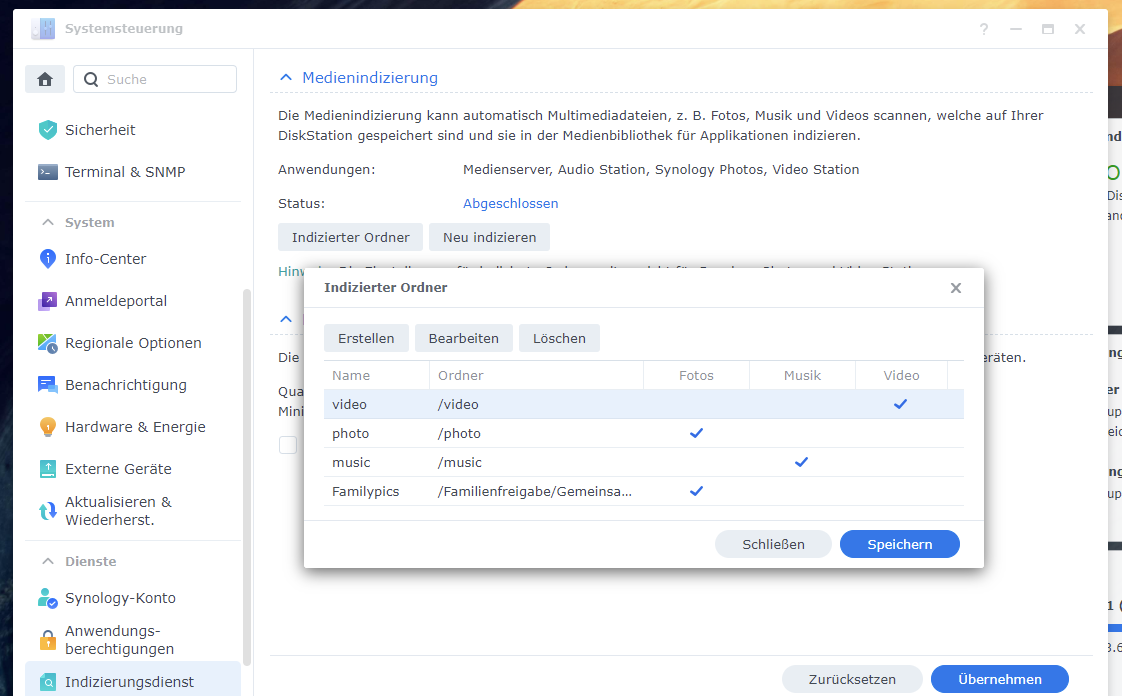The height and width of the screenshot is (696, 1122).
Task: Click Bearbeiten button
Action: (464, 338)
